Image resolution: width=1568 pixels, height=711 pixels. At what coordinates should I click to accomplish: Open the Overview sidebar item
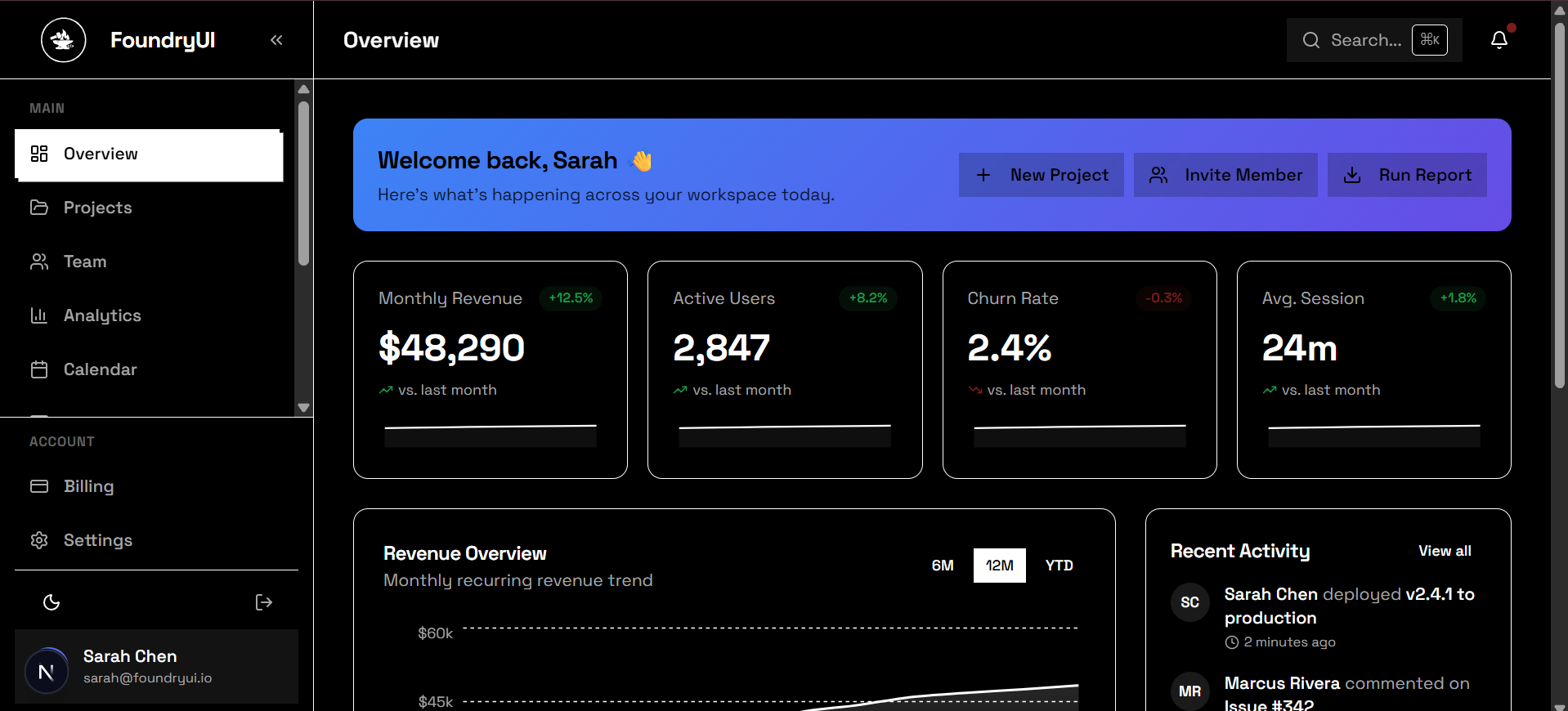click(149, 154)
